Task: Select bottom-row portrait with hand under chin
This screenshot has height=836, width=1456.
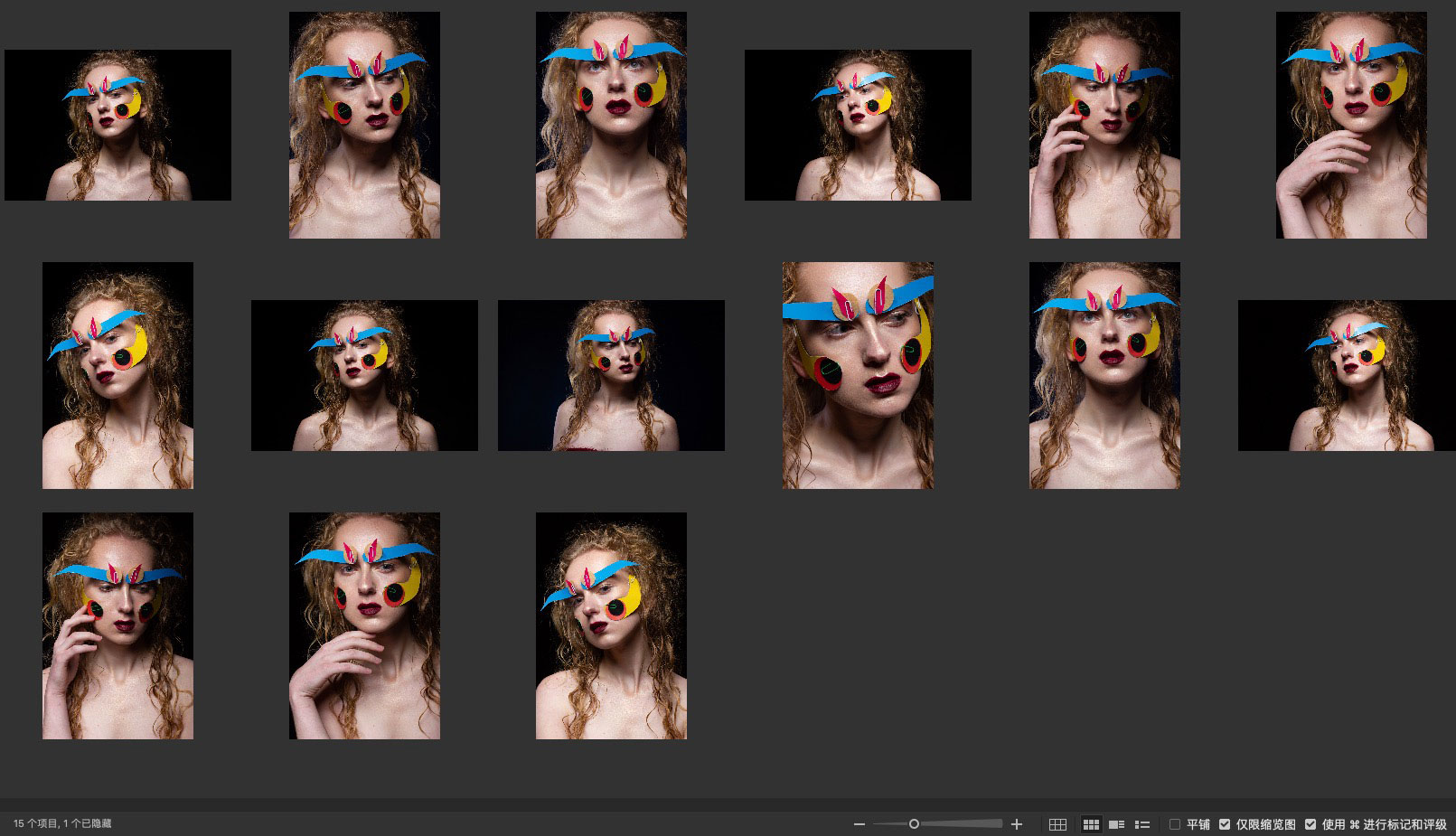Action: 364,625
